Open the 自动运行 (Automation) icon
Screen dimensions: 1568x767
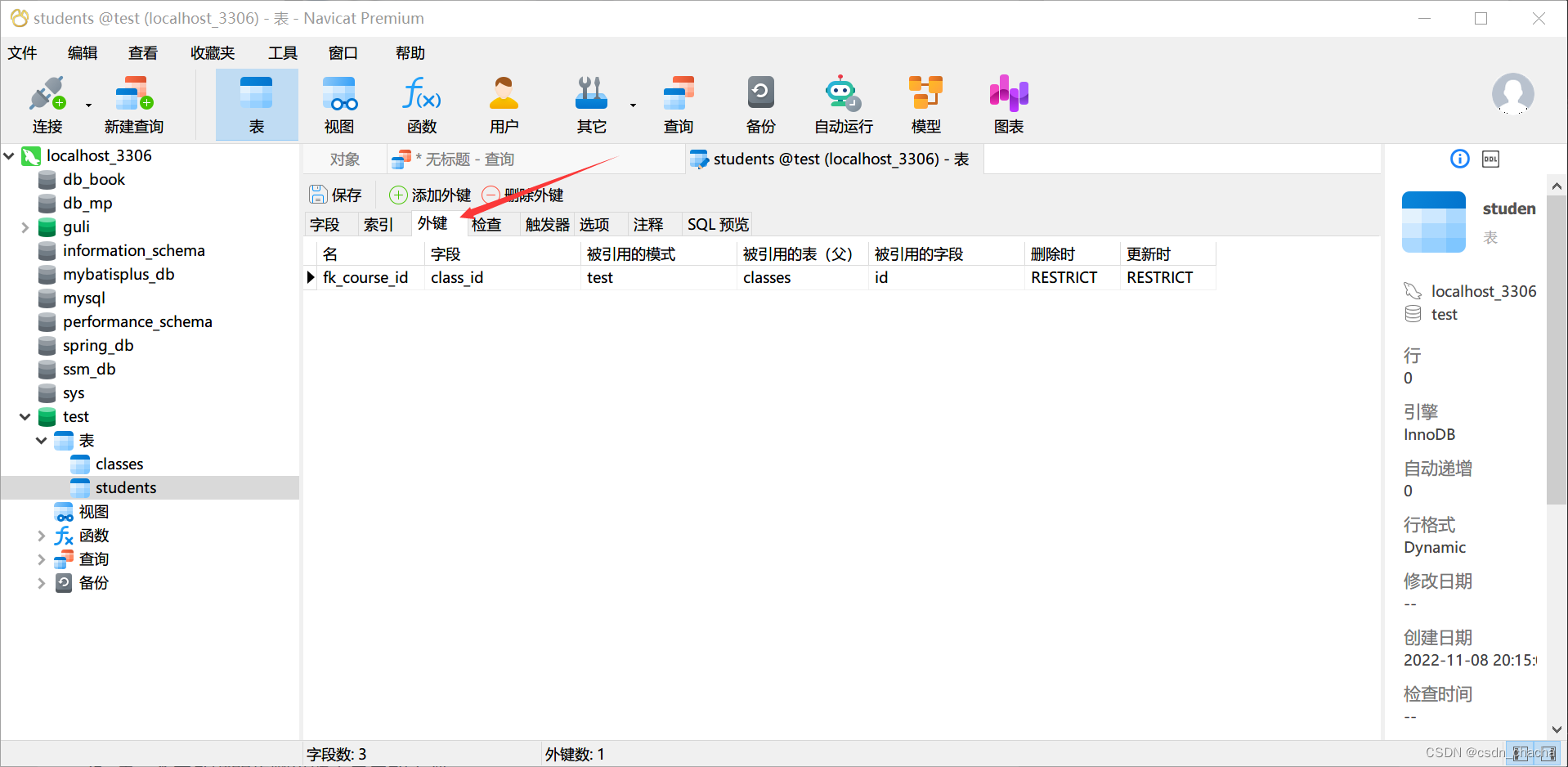[x=841, y=102]
